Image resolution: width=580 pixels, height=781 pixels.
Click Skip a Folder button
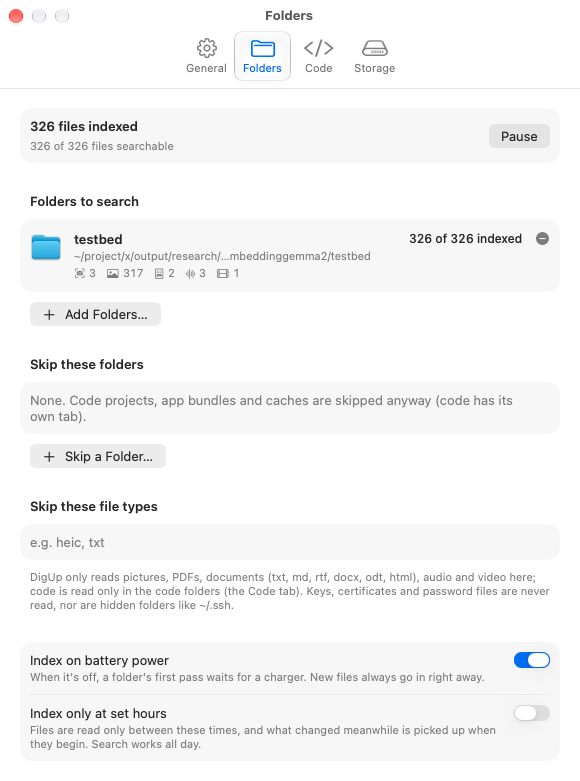pyautogui.click(x=98, y=456)
